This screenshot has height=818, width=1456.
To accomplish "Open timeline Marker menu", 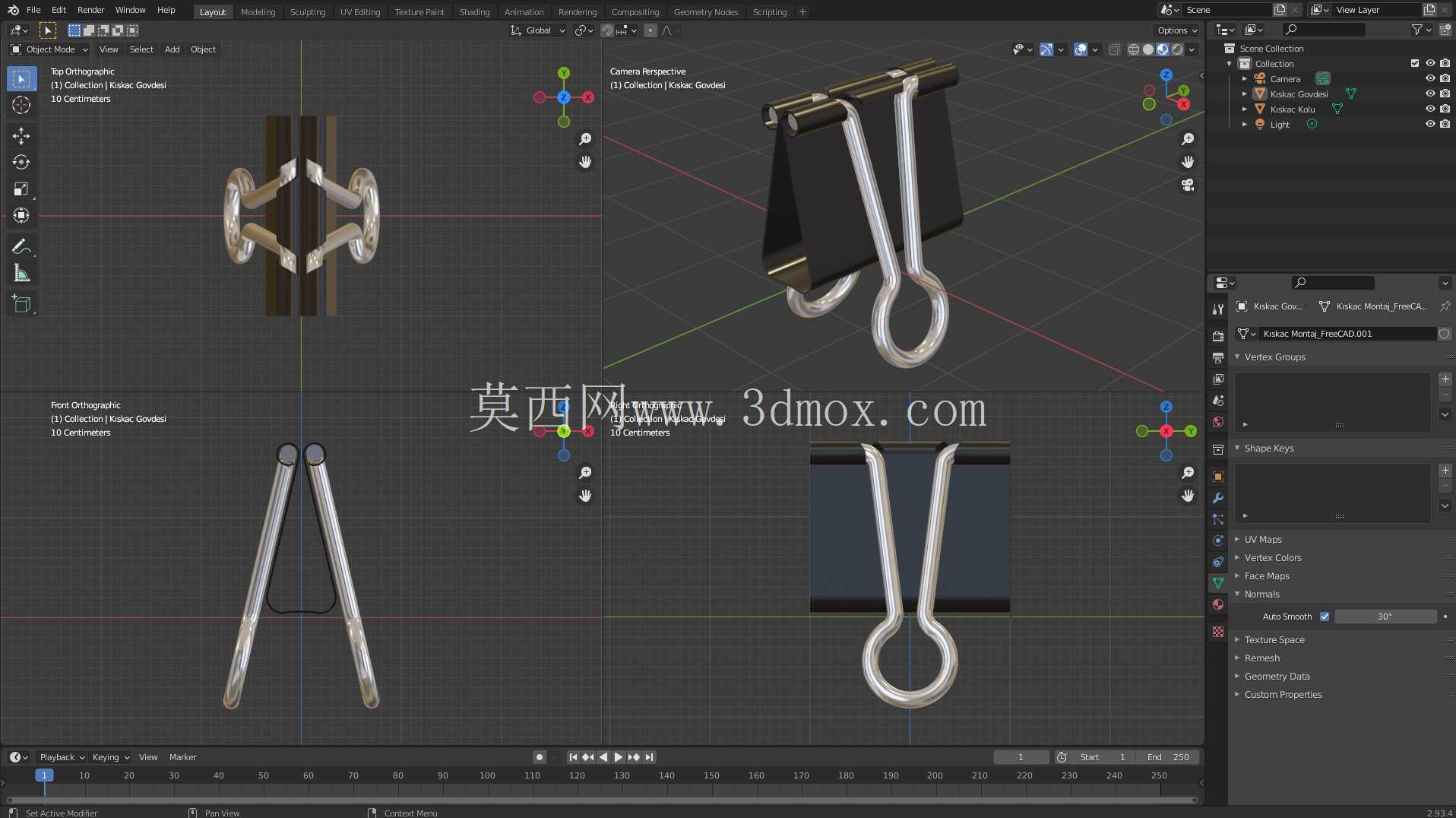I will pos(182,757).
